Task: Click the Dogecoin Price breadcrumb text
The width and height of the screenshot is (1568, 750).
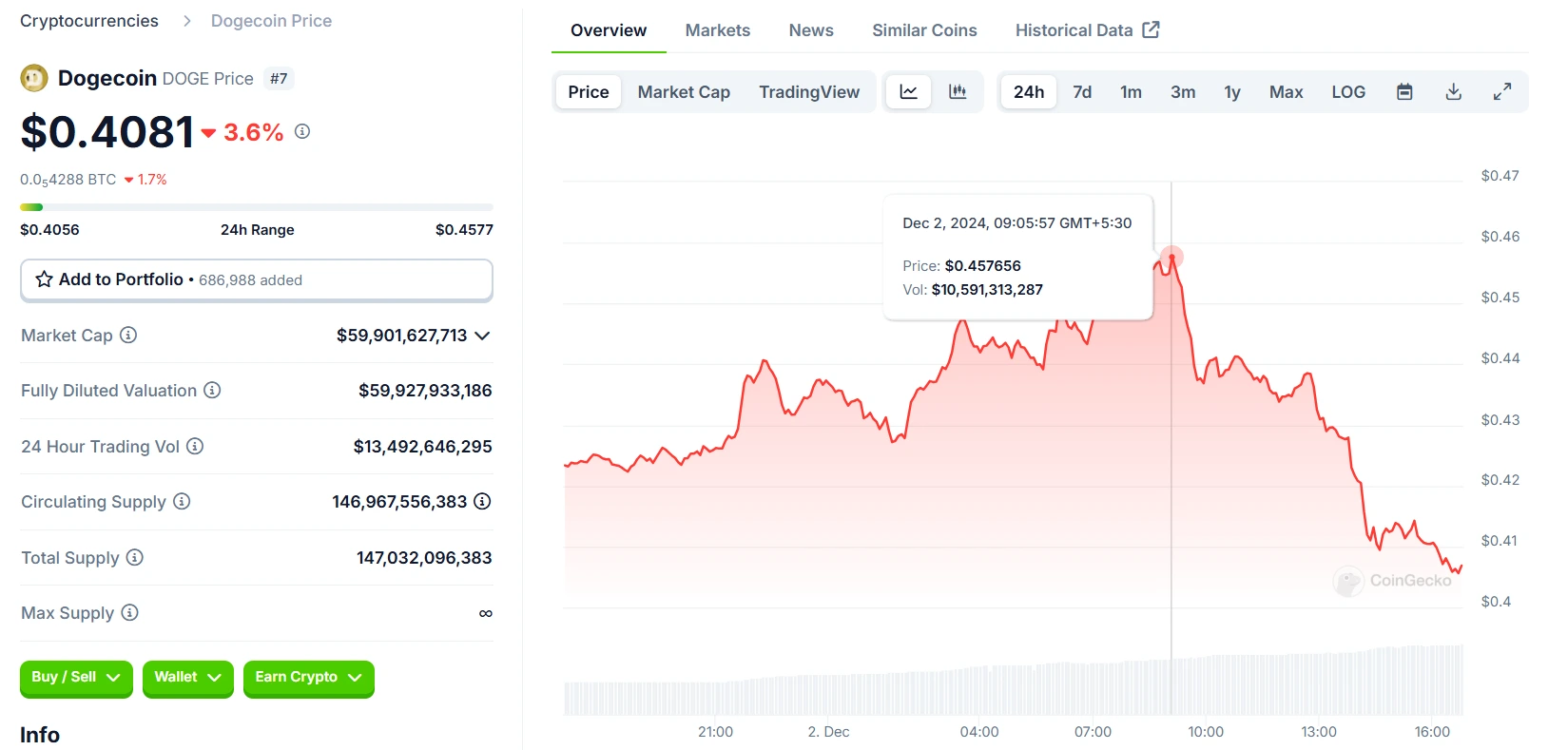Action: pos(271,21)
